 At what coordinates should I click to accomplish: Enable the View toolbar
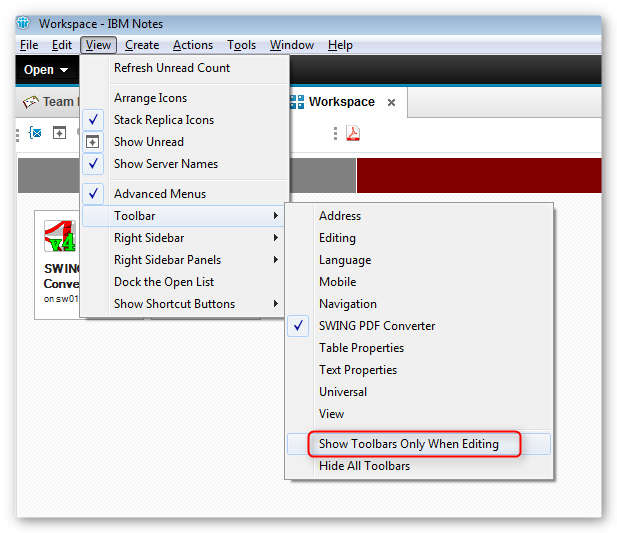pos(419,414)
